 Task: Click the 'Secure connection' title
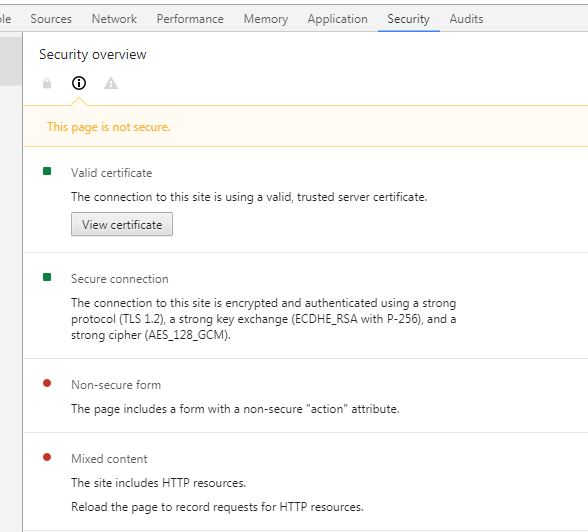pos(120,279)
